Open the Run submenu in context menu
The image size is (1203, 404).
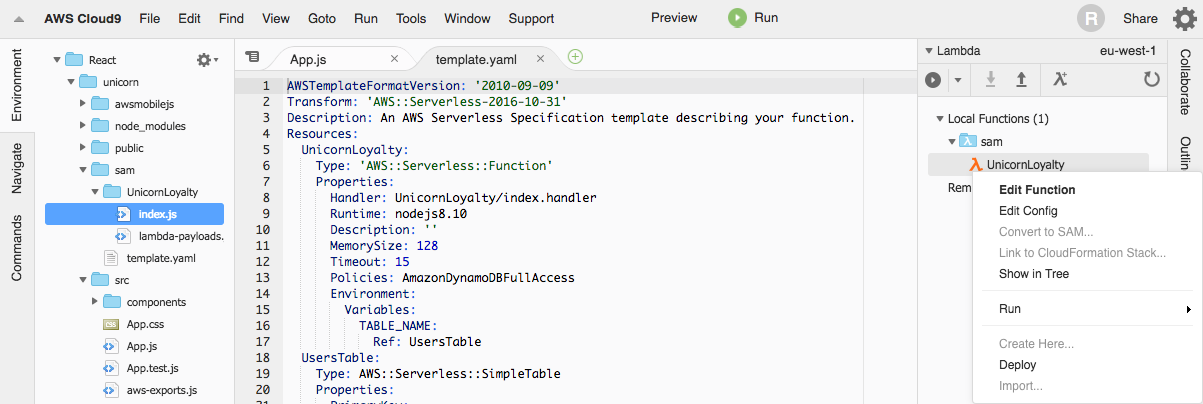coord(1085,309)
